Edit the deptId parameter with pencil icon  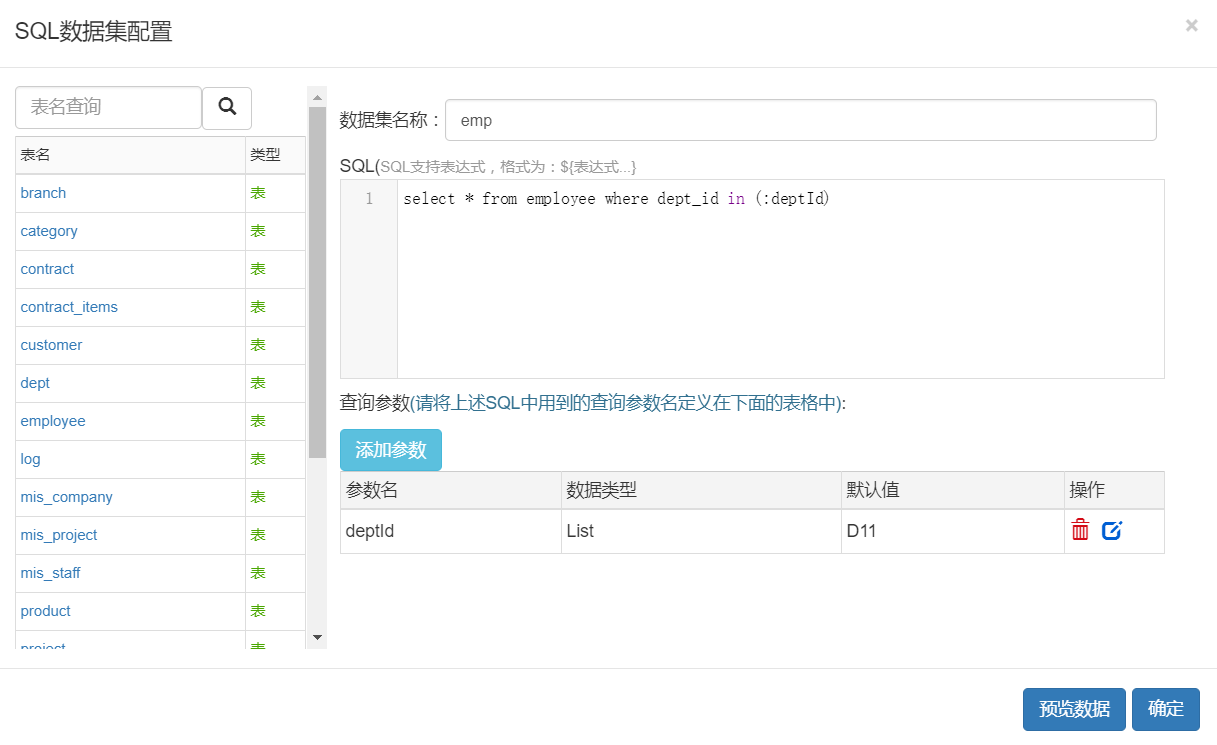pos(1111,530)
